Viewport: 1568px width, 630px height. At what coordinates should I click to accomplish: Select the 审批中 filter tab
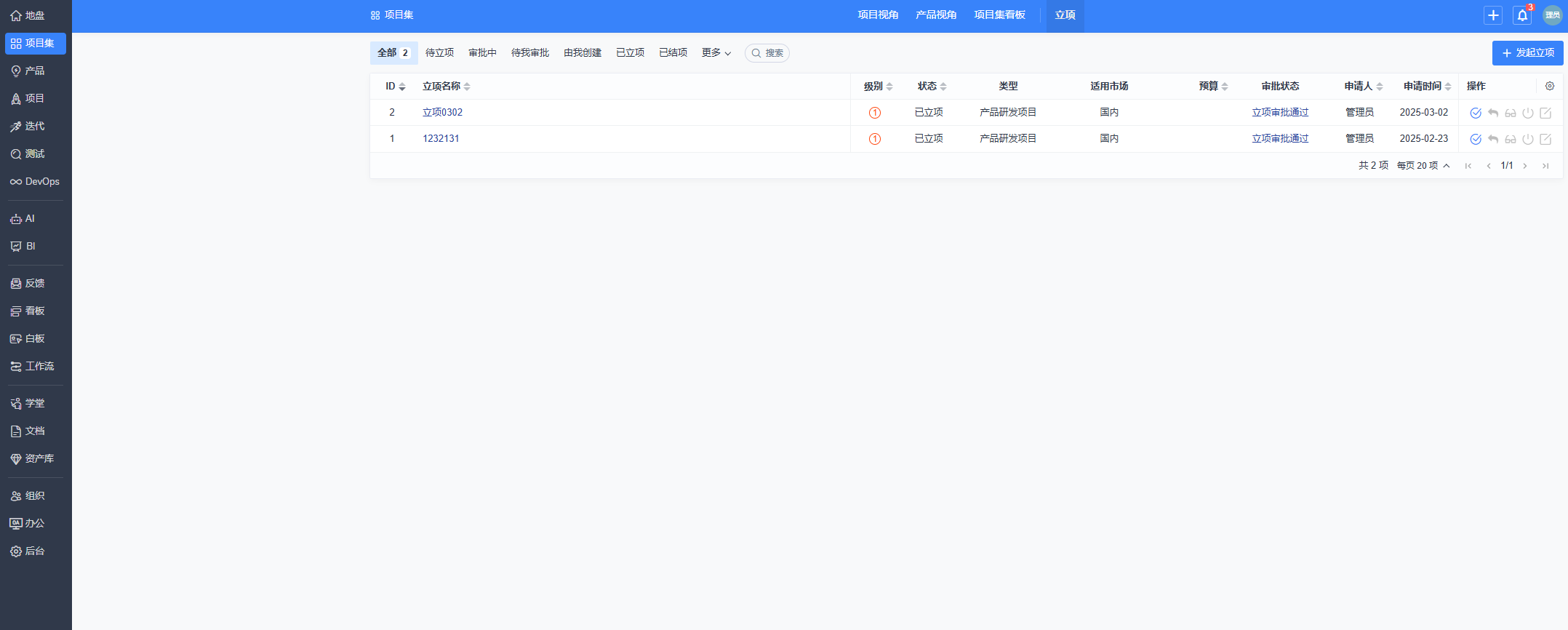482,53
